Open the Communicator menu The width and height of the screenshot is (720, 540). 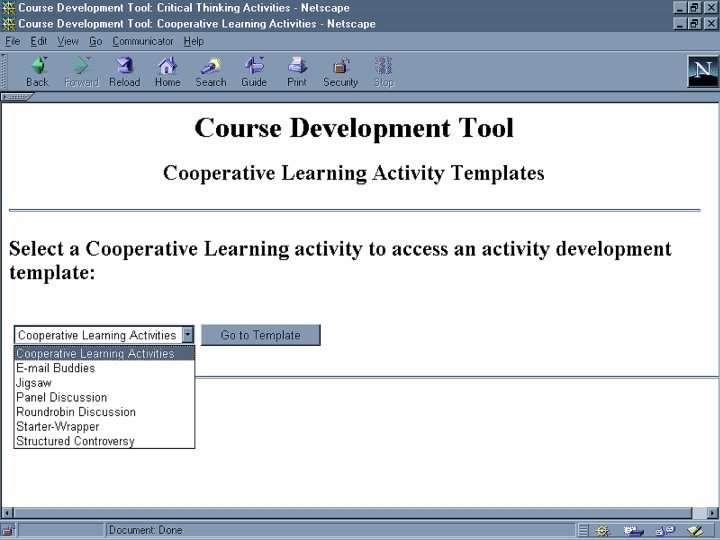143,41
